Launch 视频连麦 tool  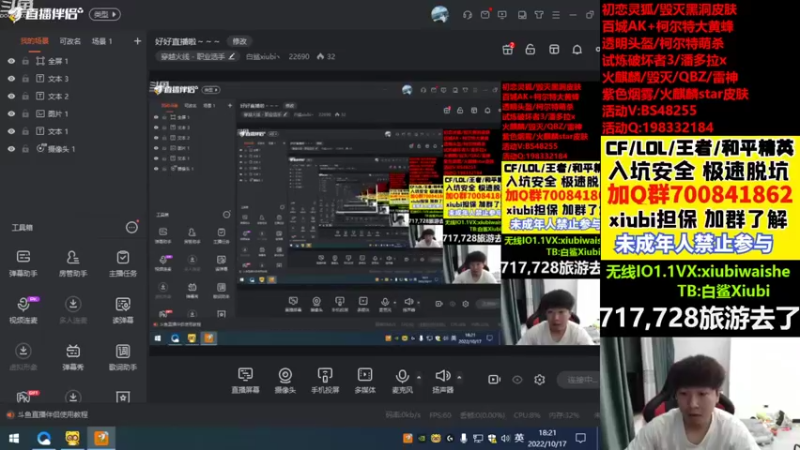tap(23, 310)
